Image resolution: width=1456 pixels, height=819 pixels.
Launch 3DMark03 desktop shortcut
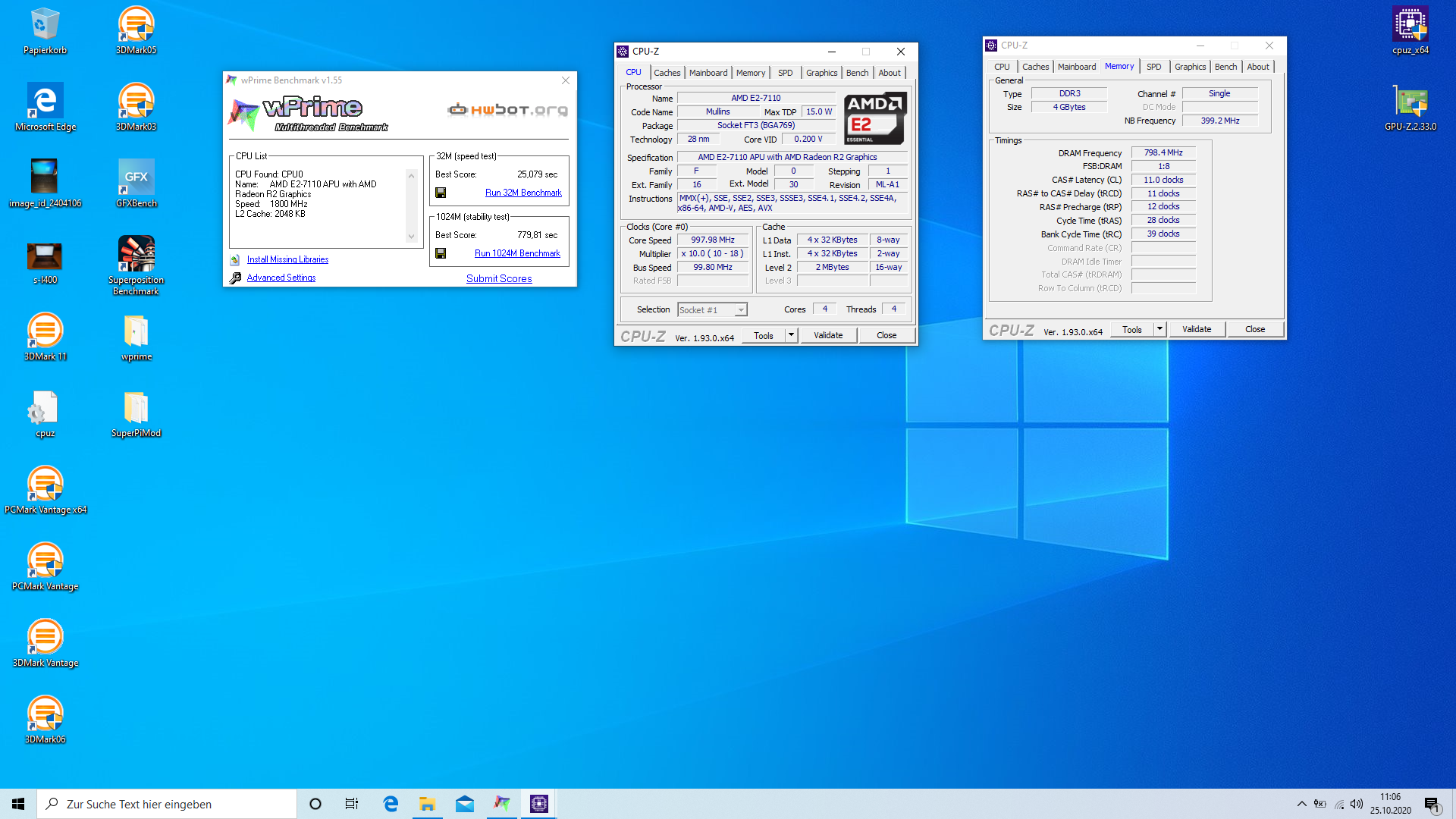[x=136, y=108]
